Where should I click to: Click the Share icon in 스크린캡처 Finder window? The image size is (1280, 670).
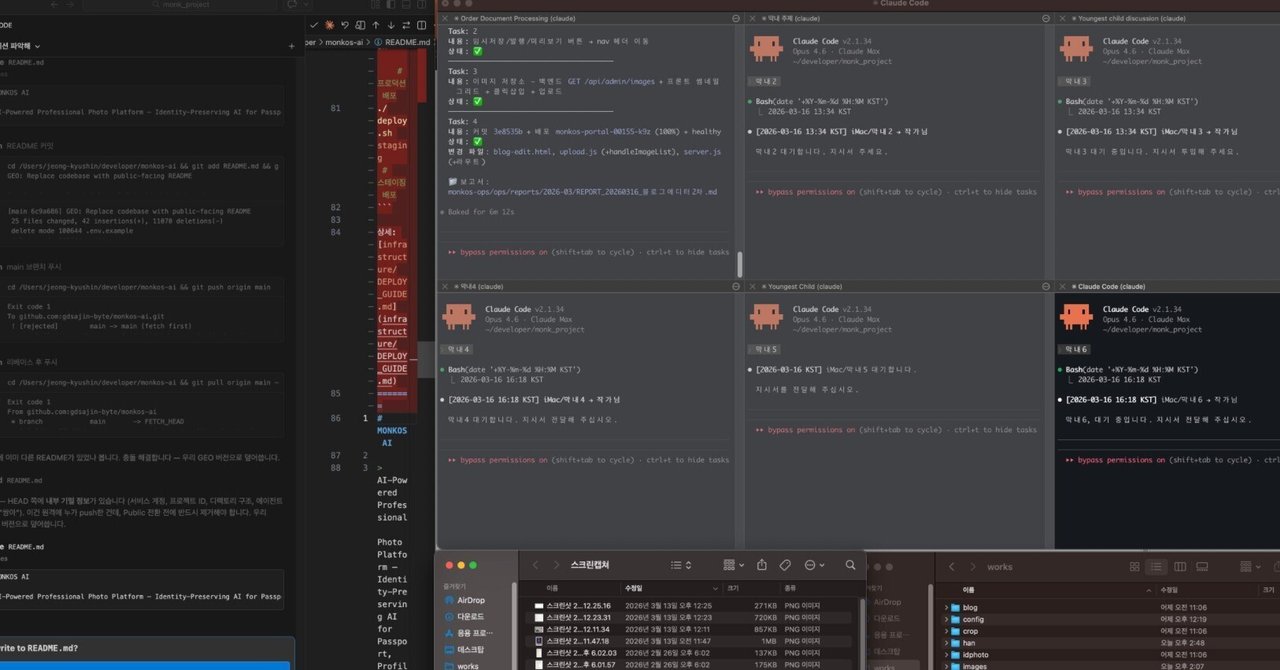pos(762,565)
